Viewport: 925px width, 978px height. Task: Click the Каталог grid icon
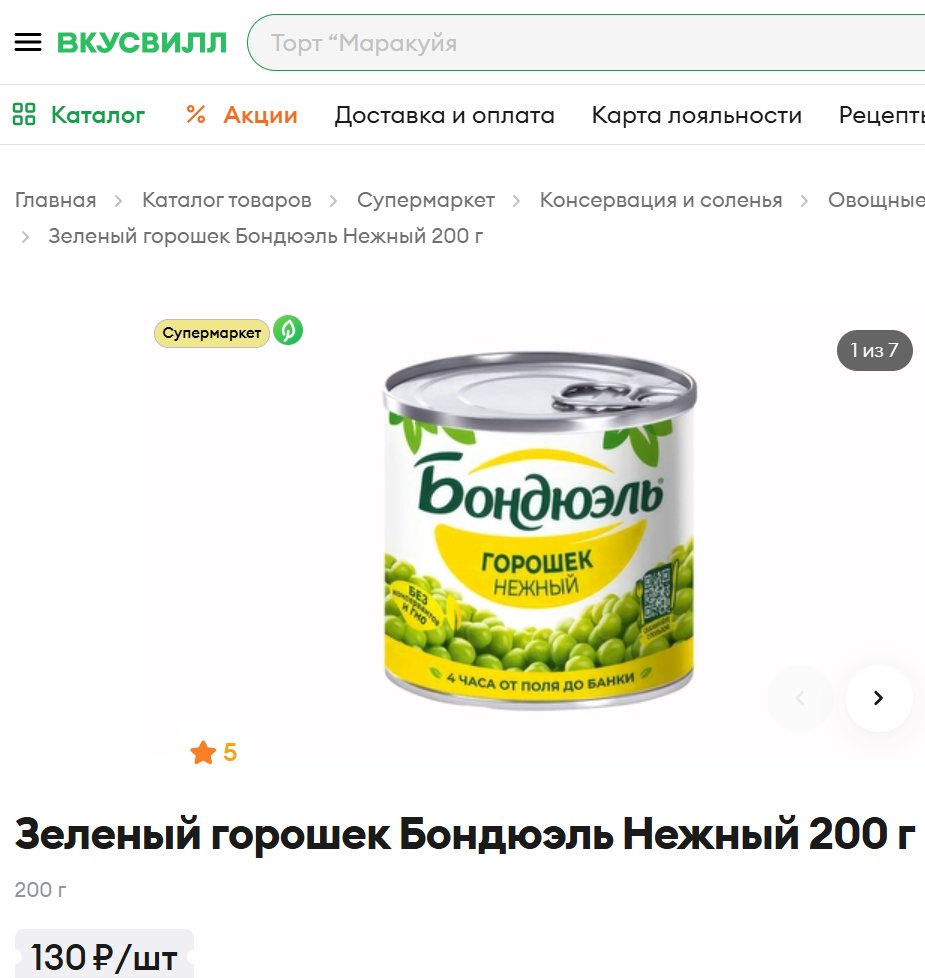tap(24, 114)
